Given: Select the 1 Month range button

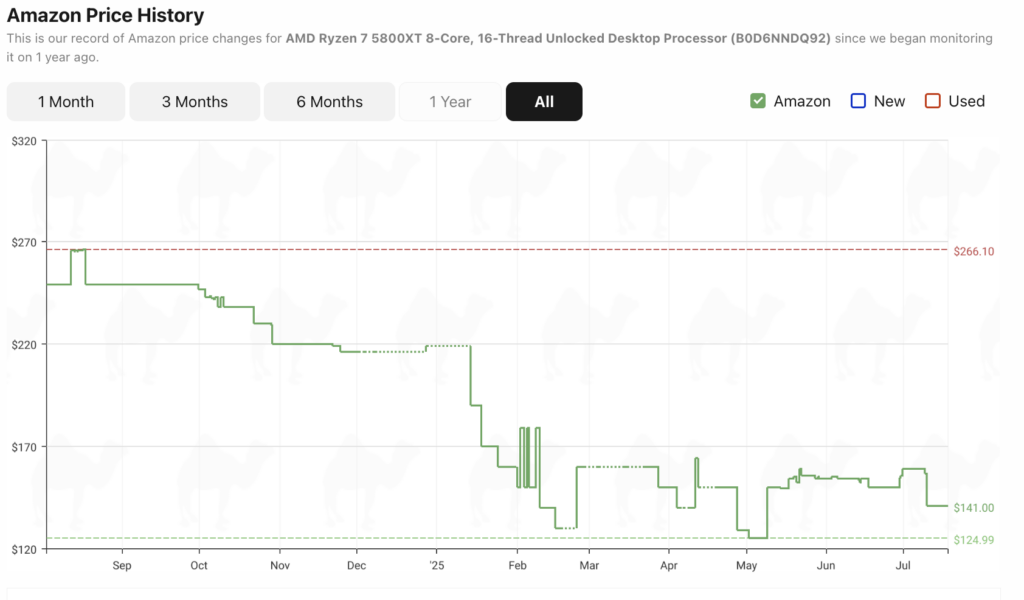Looking at the screenshot, I should coord(66,102).
